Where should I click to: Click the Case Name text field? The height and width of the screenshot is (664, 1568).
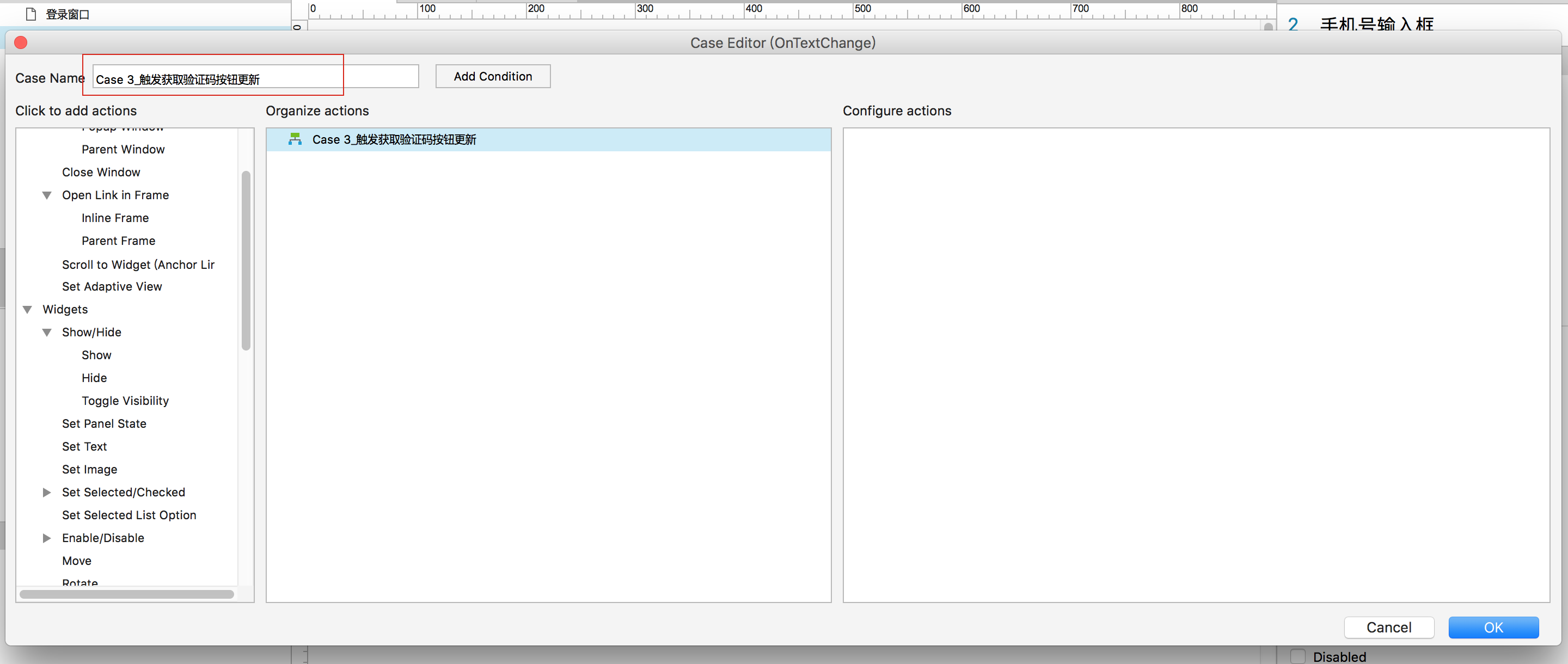256,77
